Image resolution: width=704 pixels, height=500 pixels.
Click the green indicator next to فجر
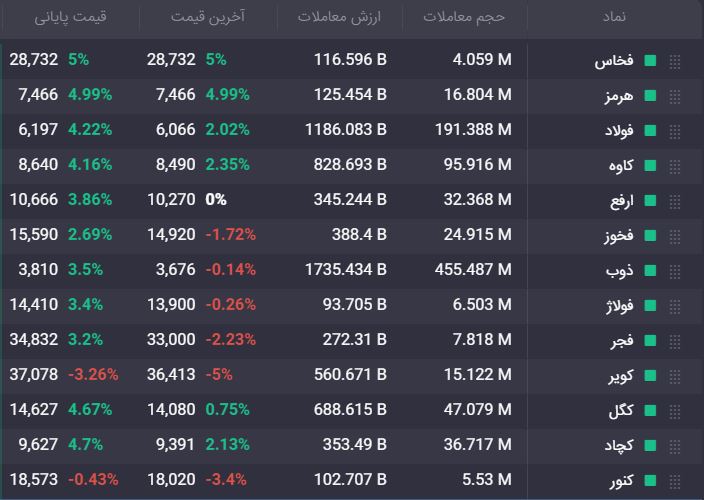click(x=650, y=340)
